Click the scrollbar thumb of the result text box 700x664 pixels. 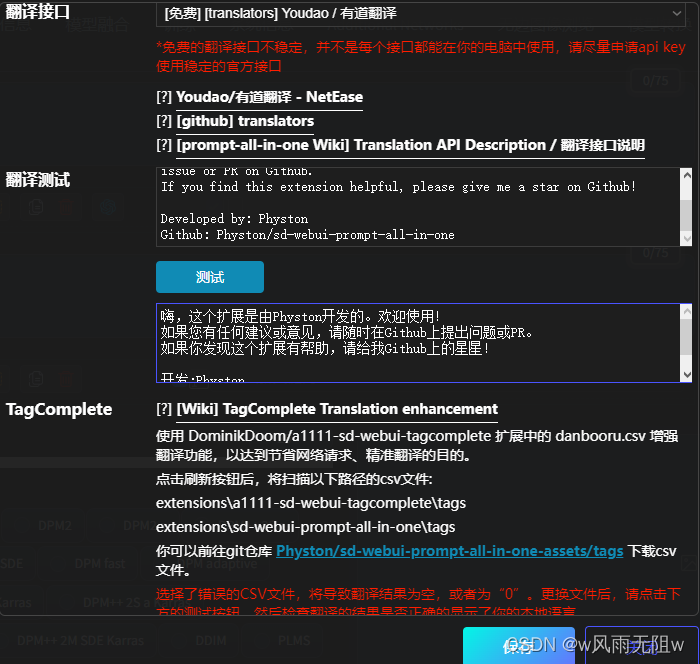(687, 335)
